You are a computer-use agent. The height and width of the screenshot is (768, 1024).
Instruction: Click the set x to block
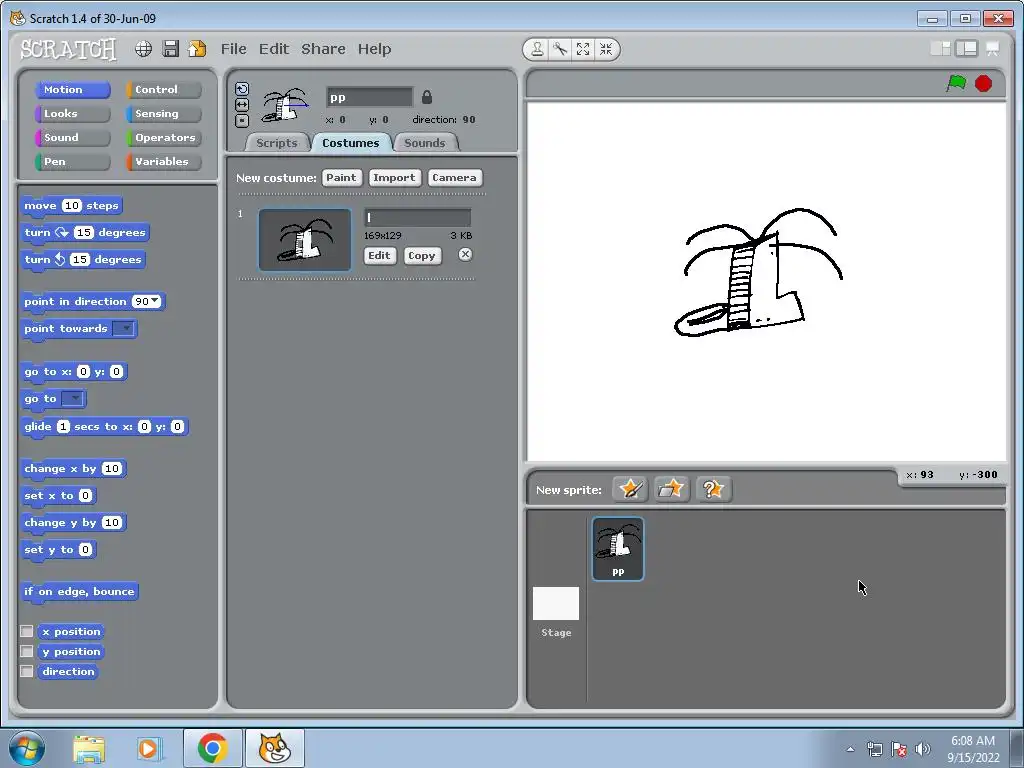58,496
